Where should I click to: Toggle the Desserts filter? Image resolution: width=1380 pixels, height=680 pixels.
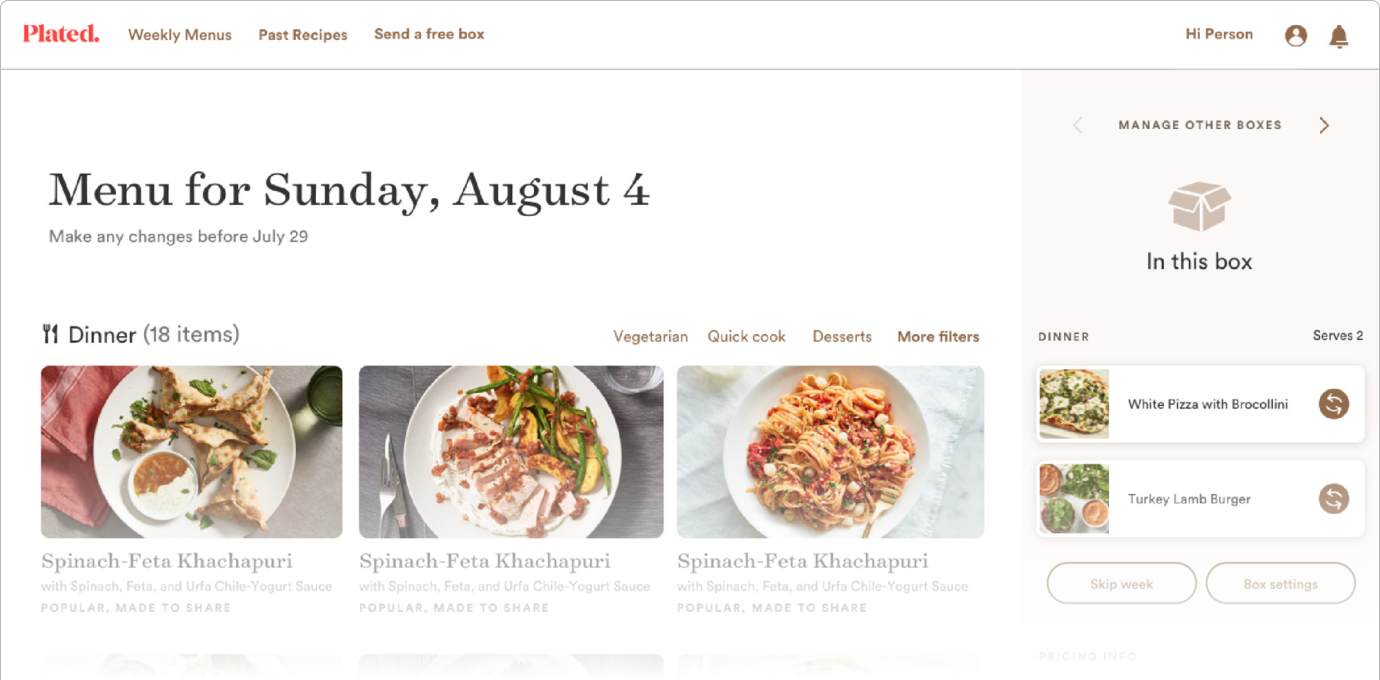[x=842, y=337]
